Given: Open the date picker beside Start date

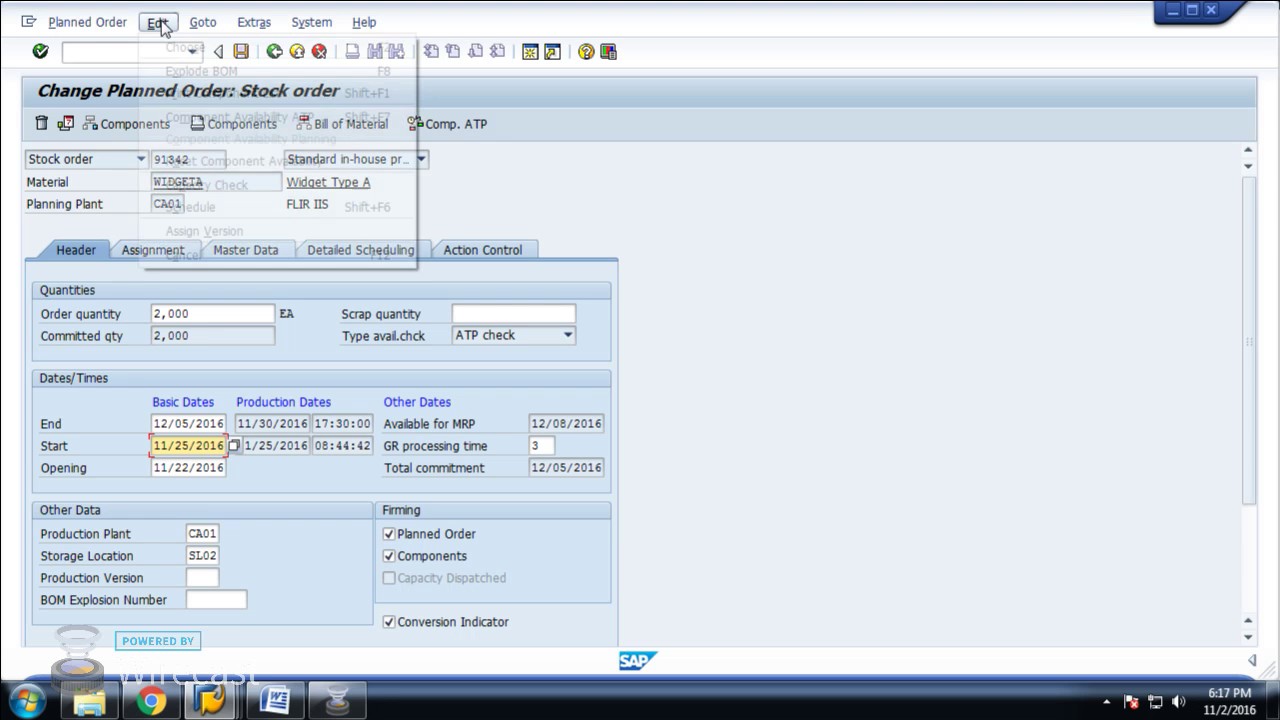Looking at the screenshot, I should 233,446.
